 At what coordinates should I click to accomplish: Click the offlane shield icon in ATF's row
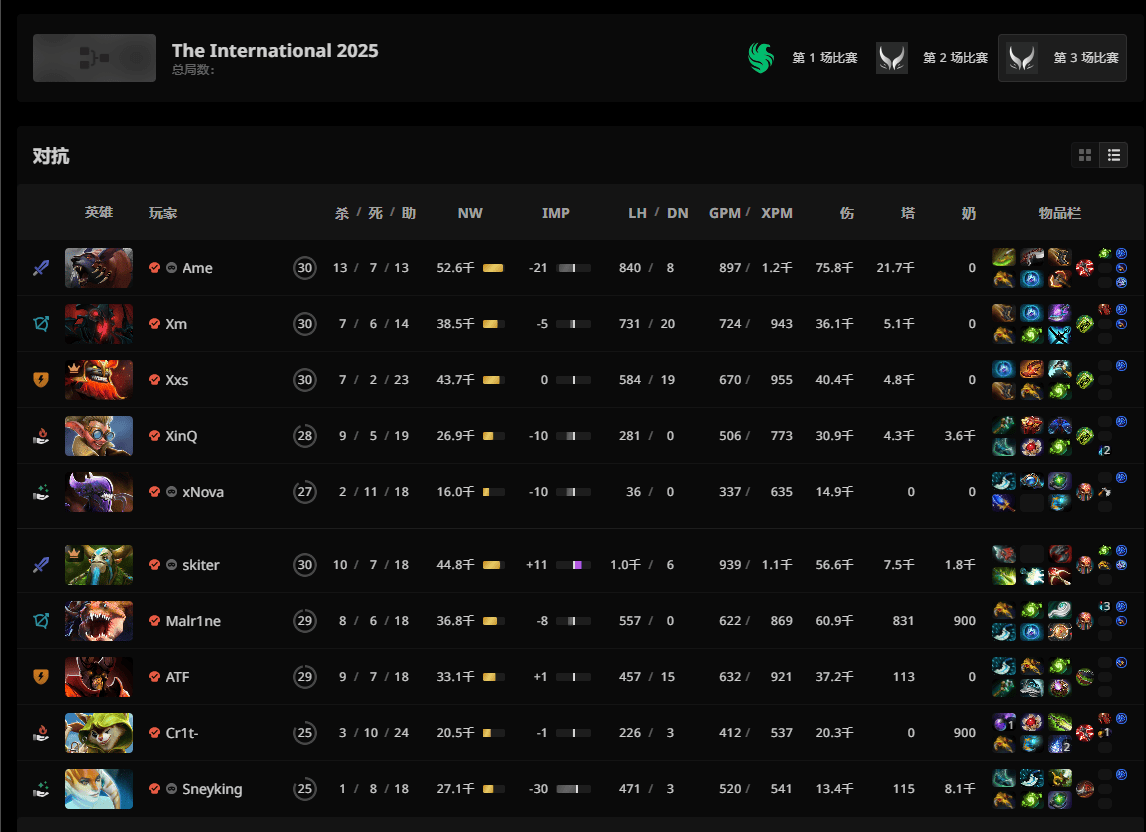[41, 677]
